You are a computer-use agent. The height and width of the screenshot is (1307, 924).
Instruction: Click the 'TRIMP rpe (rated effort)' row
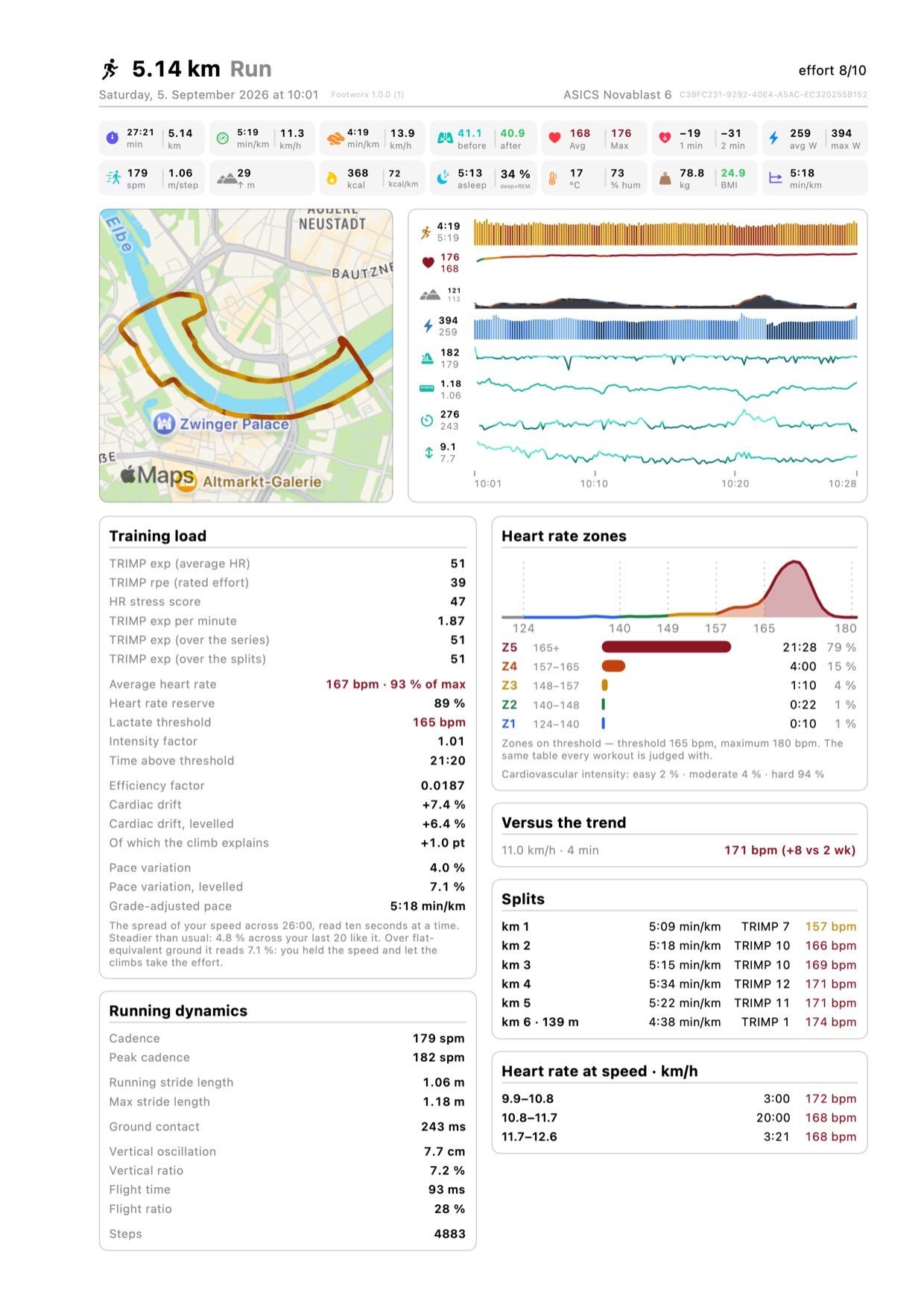pyautogui.click(x=287, y=583)
